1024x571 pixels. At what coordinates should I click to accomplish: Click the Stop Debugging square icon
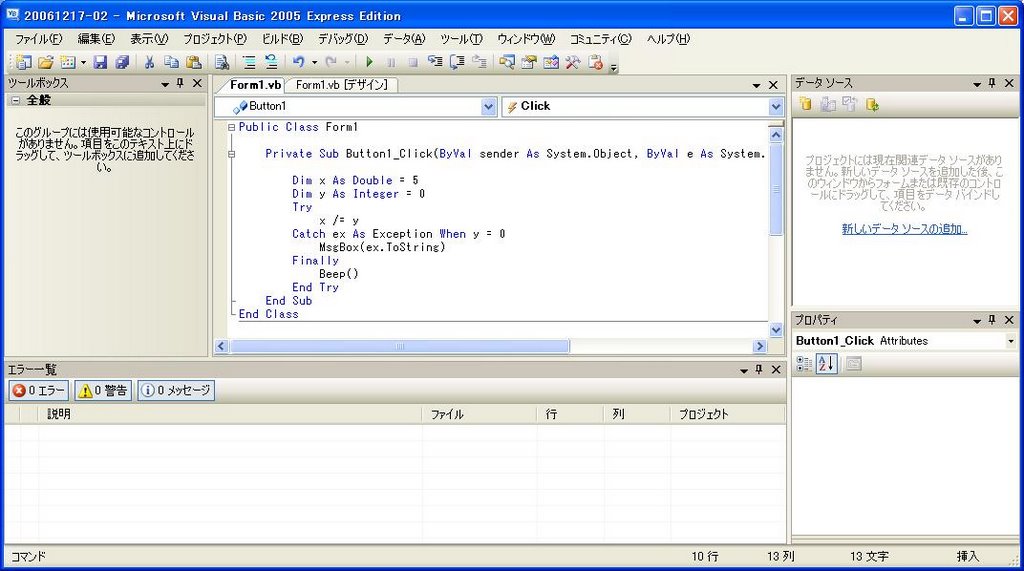tap(413, 62)
